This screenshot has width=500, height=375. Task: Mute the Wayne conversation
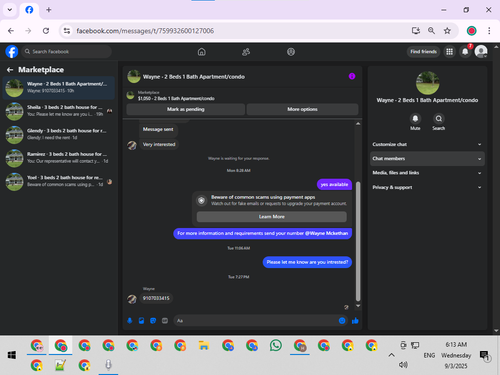[x=415, y=119]
